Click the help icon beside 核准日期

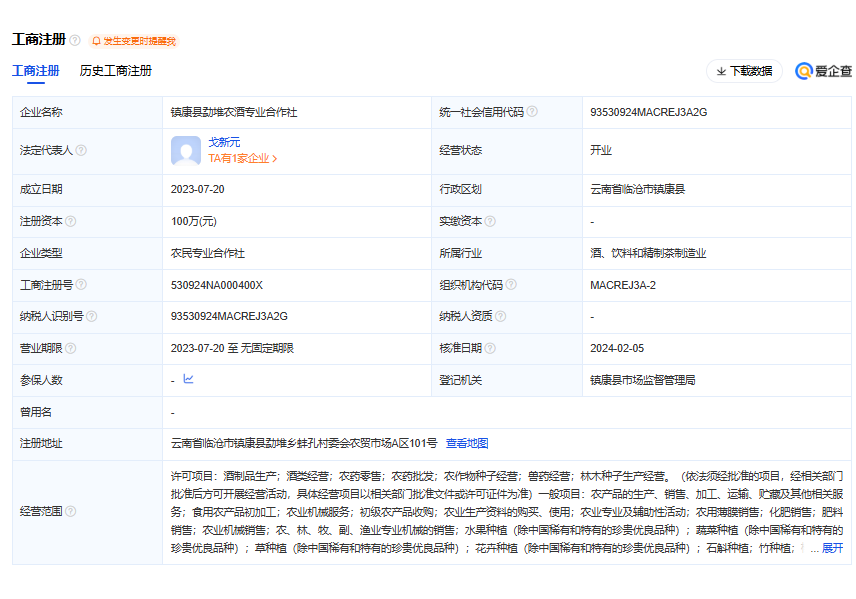(x=490, y=348)
